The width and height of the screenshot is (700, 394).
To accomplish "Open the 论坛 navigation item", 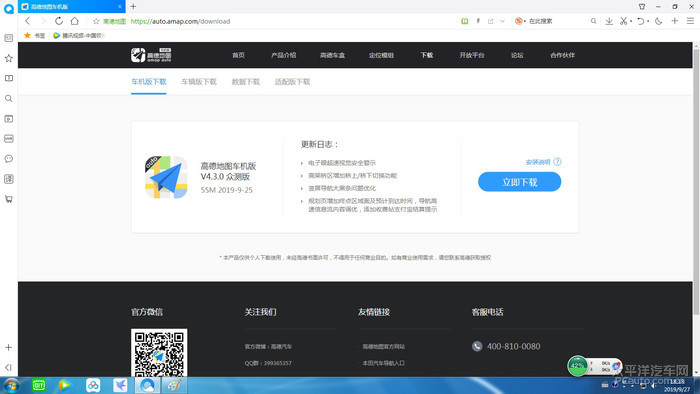I will pos(517,55).
